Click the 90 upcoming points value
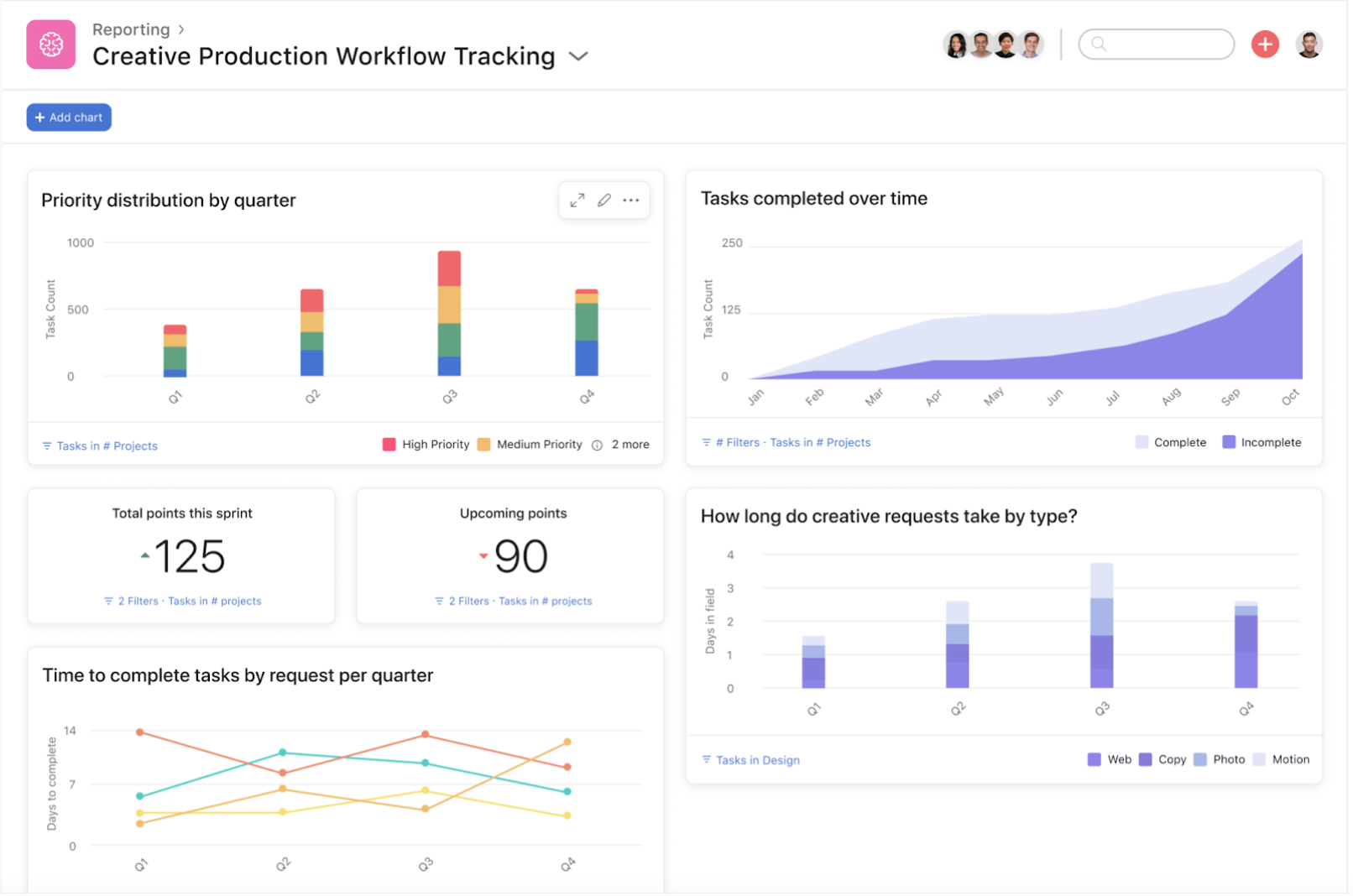Viewport: 1353px width, 896px height. [x=521, y=557]
